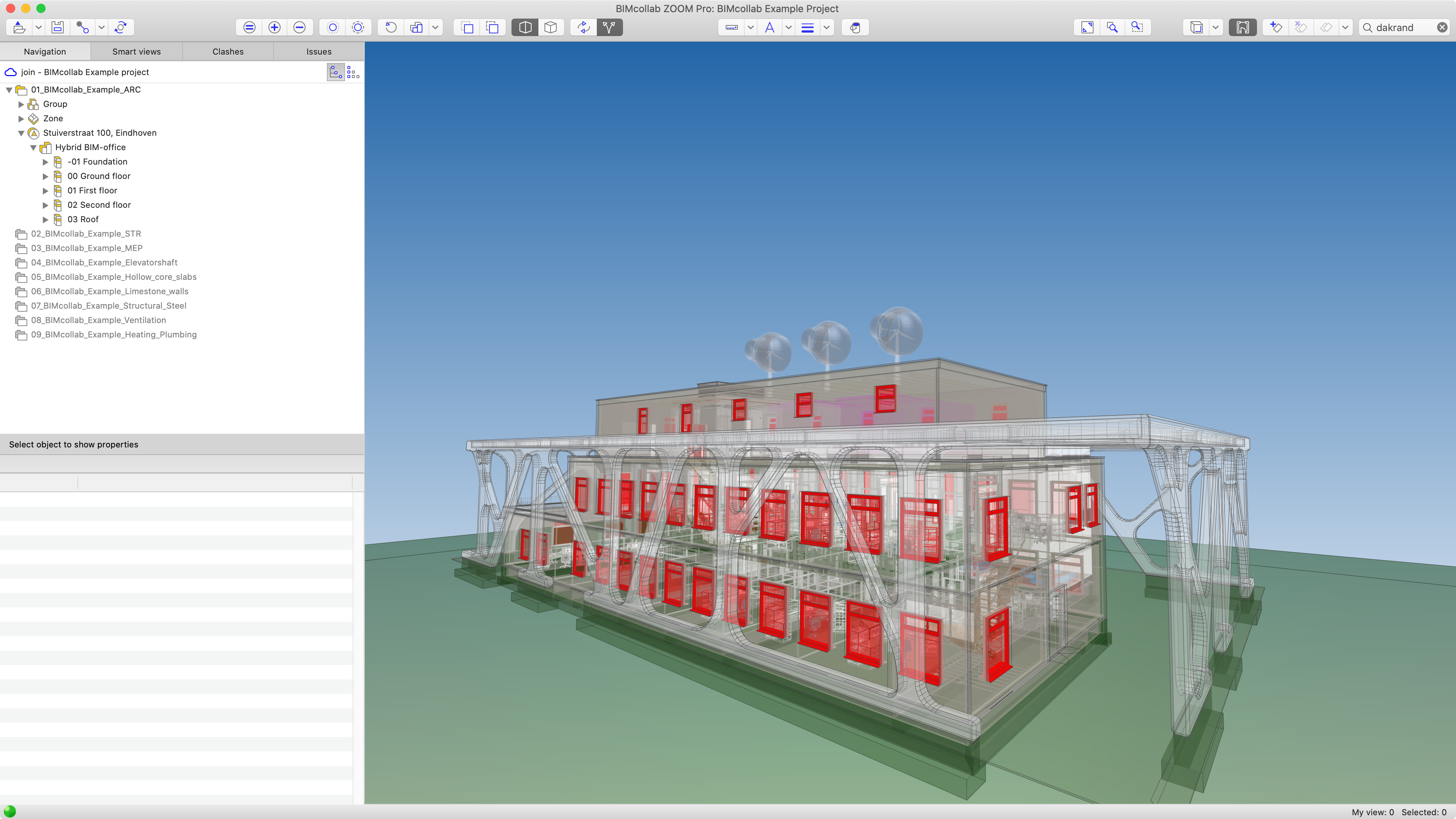The image size is (1456, 819).
Task: Switch to the Issues tab
Action: point(319,52)
